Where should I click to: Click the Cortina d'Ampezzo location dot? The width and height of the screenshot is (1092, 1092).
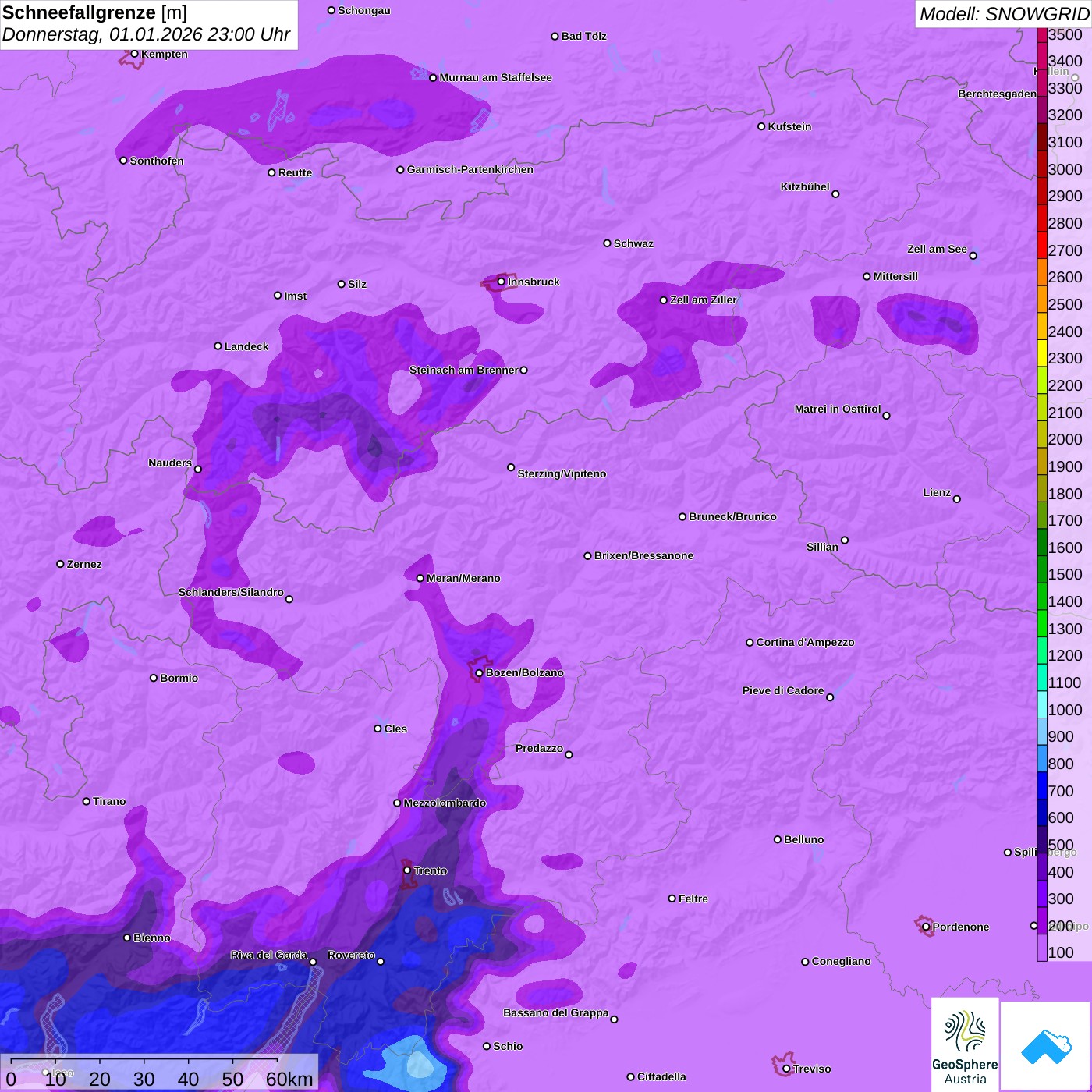coord(750,643)
